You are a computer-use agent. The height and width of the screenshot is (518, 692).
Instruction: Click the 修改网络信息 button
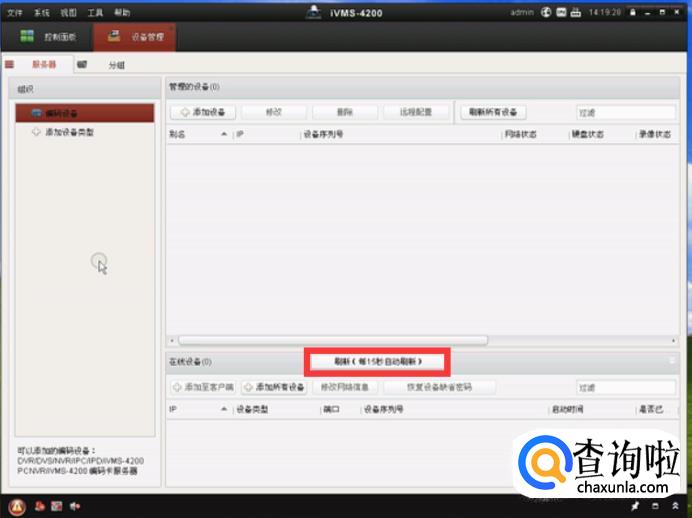(x=345, y=387)
